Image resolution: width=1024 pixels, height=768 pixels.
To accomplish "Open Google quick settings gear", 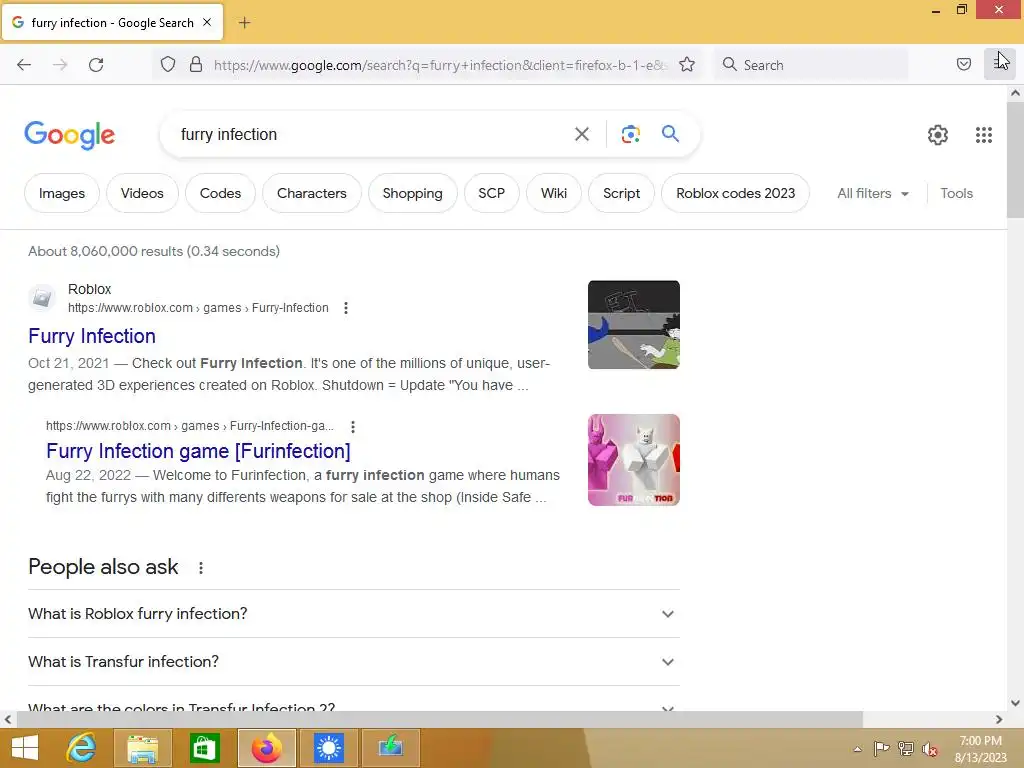I will (938, 135).
